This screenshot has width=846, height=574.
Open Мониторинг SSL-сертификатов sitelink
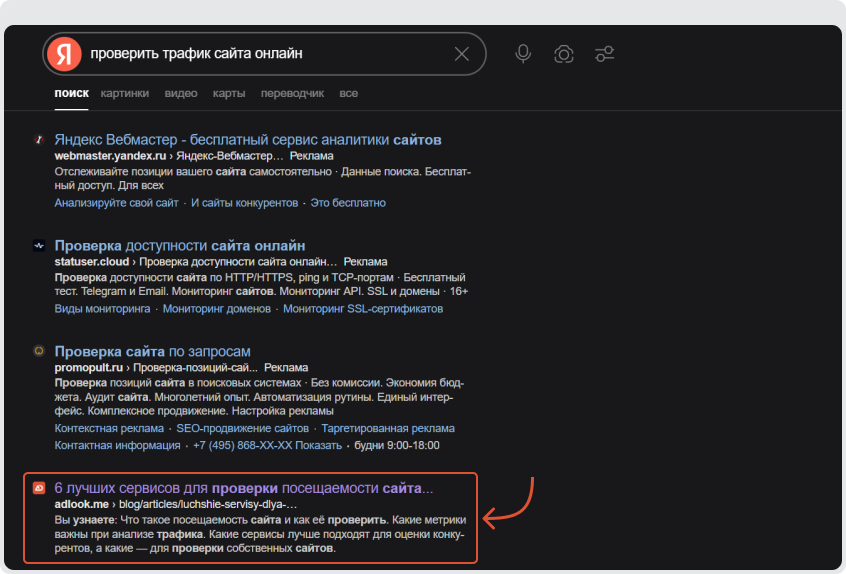(x=363, y=309)
